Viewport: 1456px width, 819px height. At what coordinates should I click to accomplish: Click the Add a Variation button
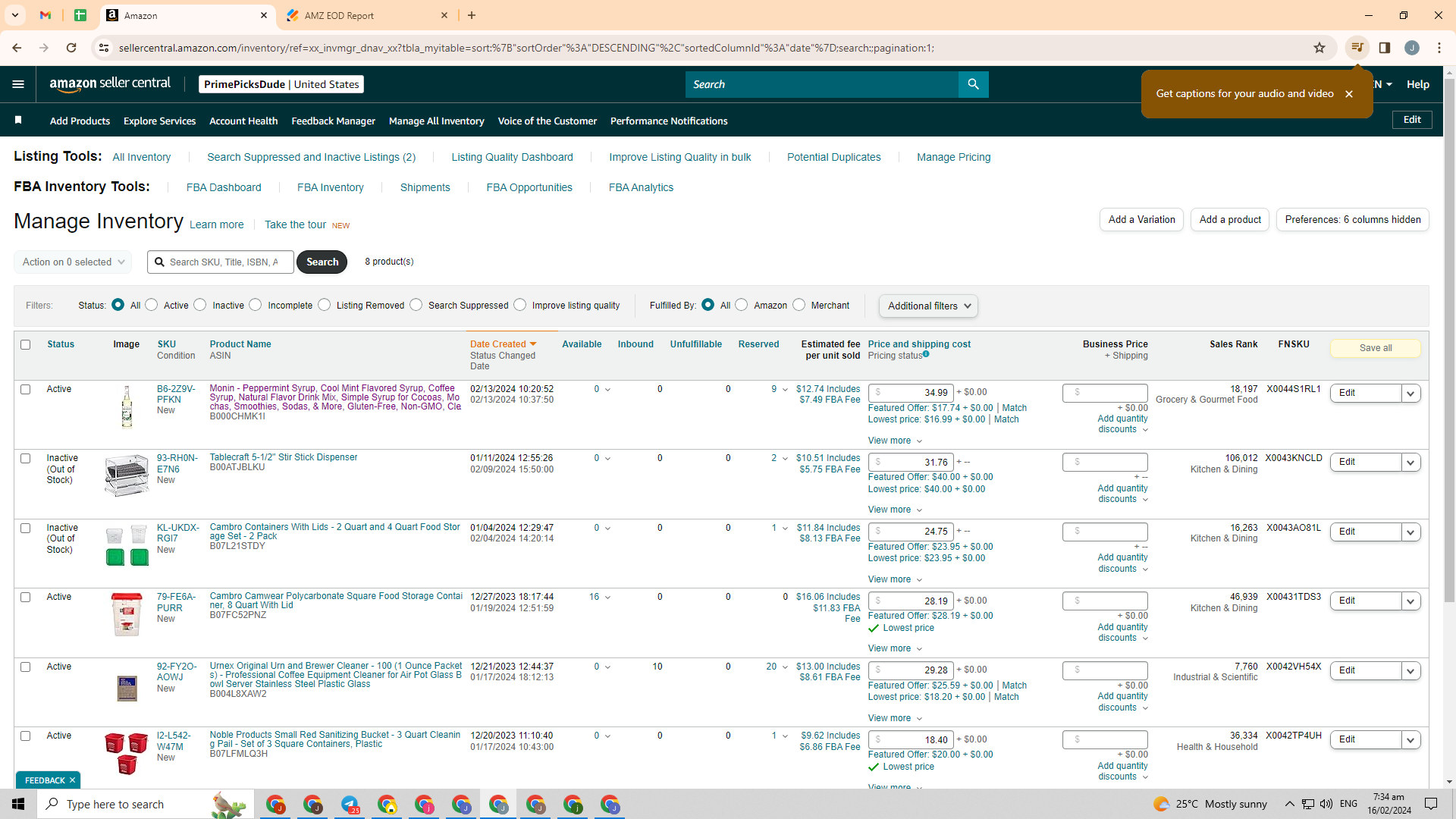click(1141, 220)
